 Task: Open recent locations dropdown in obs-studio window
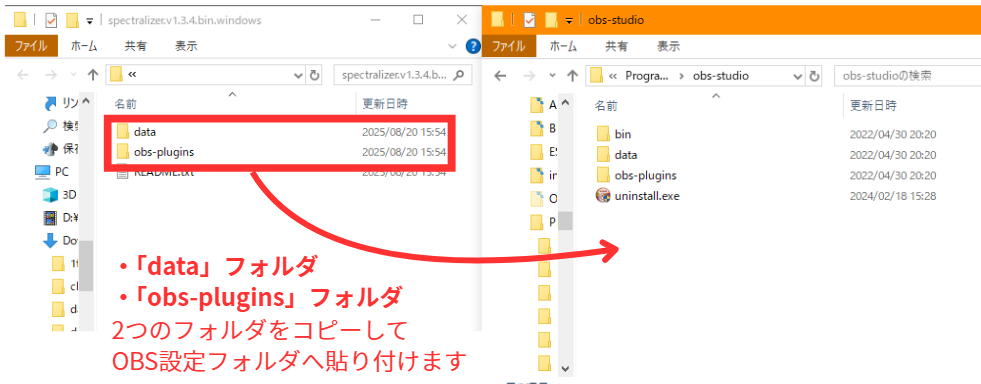click(x=552, y=76)
